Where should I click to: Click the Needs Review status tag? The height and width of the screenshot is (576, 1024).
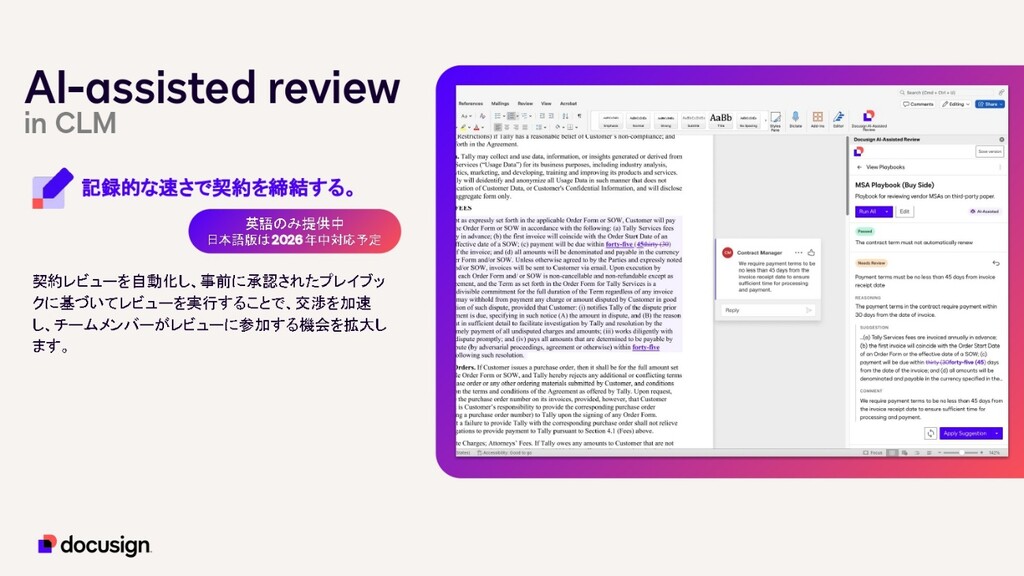pos(872,263)
